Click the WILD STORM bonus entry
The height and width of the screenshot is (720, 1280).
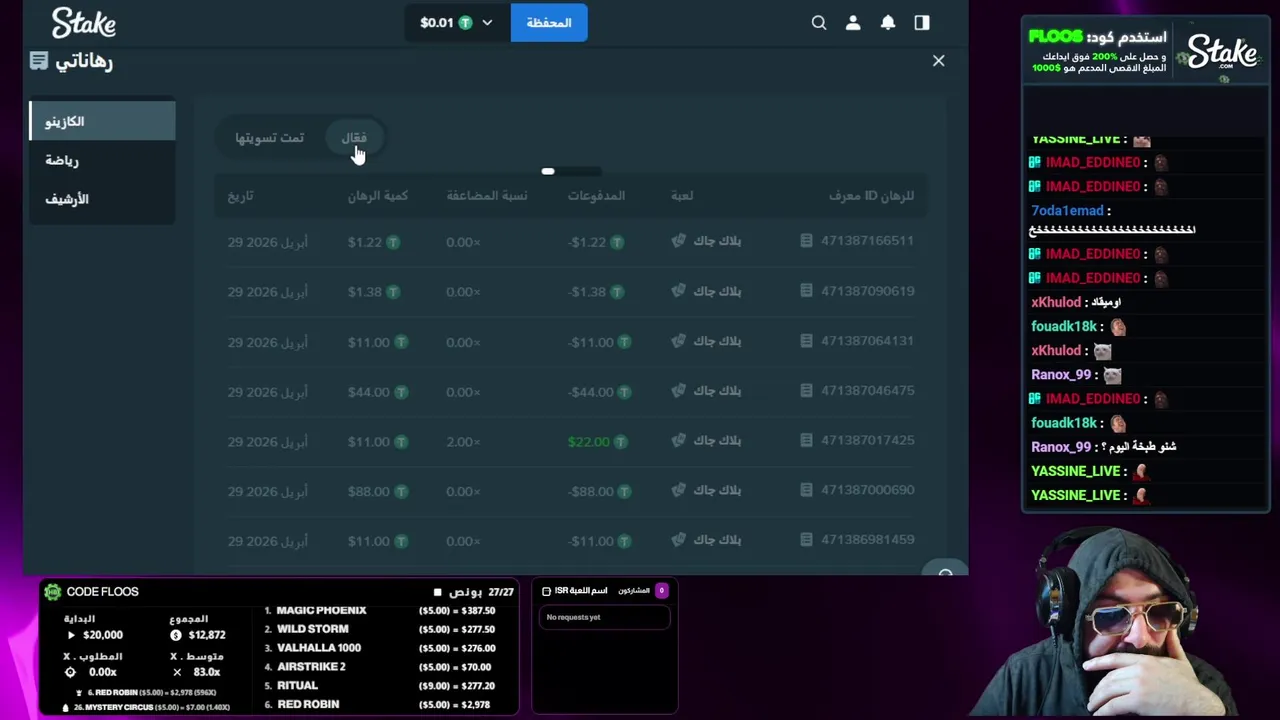[313, 629]
